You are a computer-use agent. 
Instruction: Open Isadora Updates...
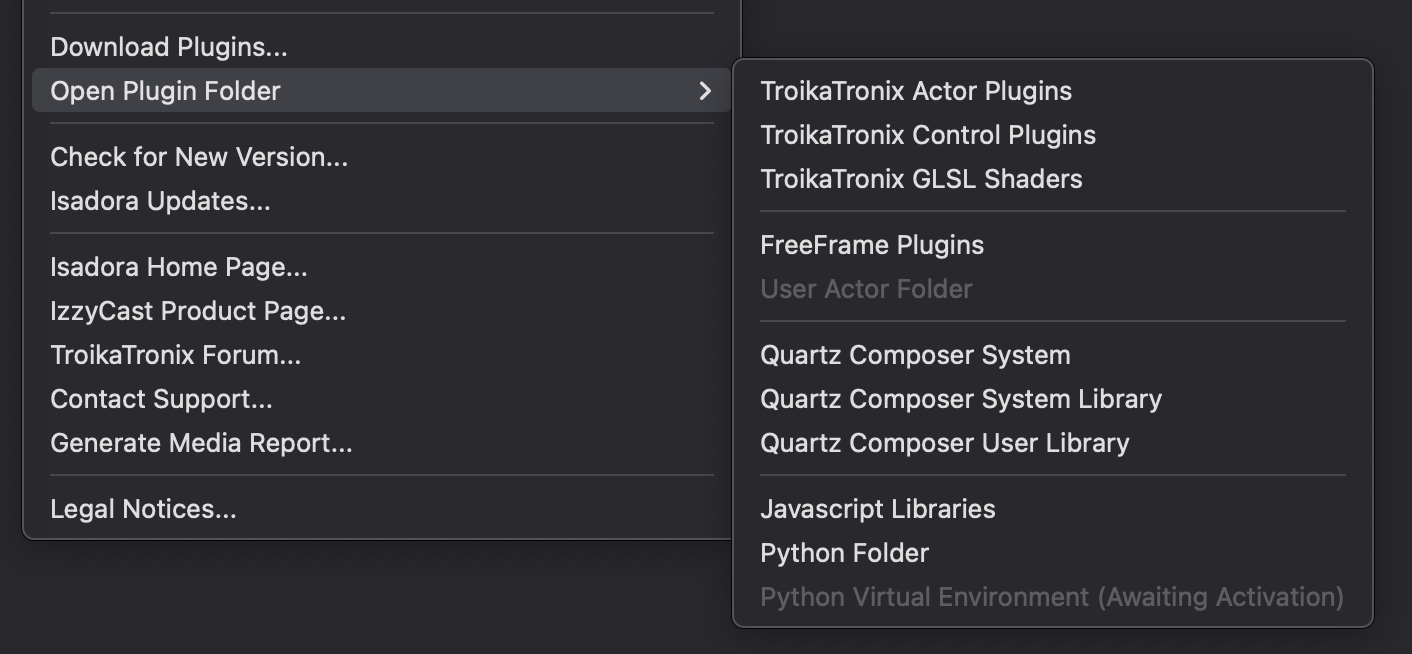(160, 201)
